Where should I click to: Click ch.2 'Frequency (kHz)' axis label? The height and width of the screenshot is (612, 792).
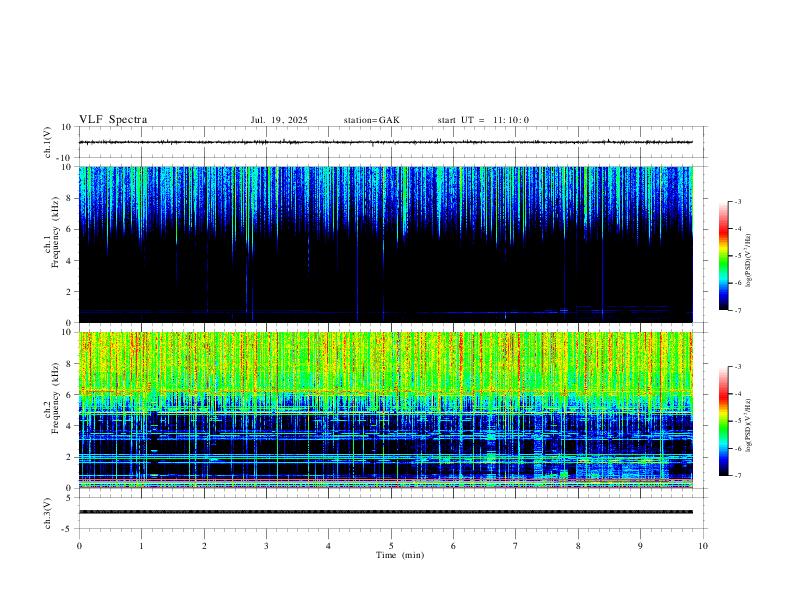pyautogui.click(x=56, y=398)
